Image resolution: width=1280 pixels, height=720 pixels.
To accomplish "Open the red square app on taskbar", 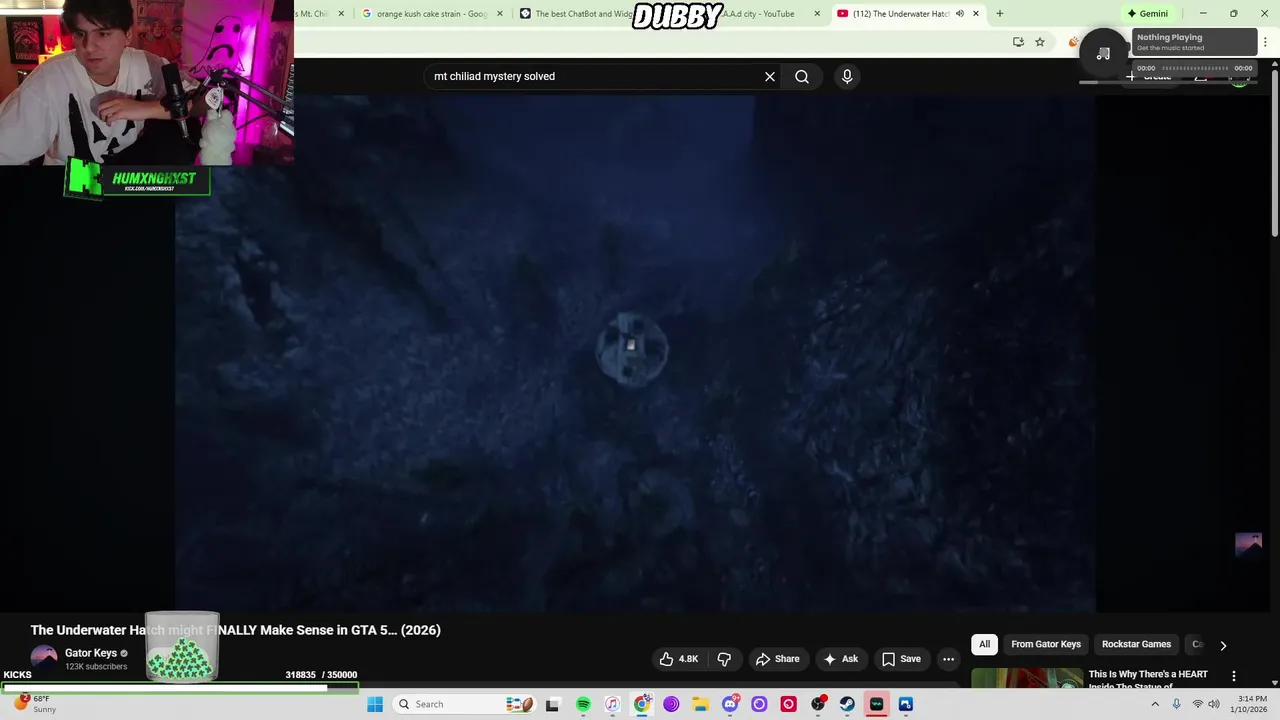I will point(789,704).
